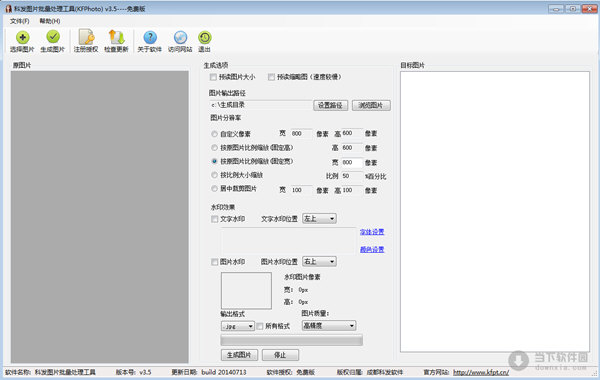This screenshot has width=600, height=380.
Task: Click the app icon in the title bar
Action: [x=8, y=8]
